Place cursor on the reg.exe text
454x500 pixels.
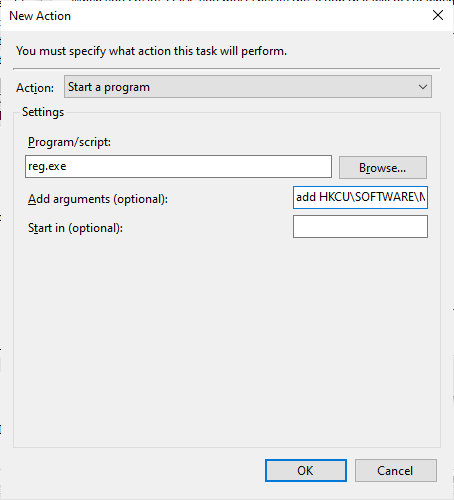click(47, 166)
